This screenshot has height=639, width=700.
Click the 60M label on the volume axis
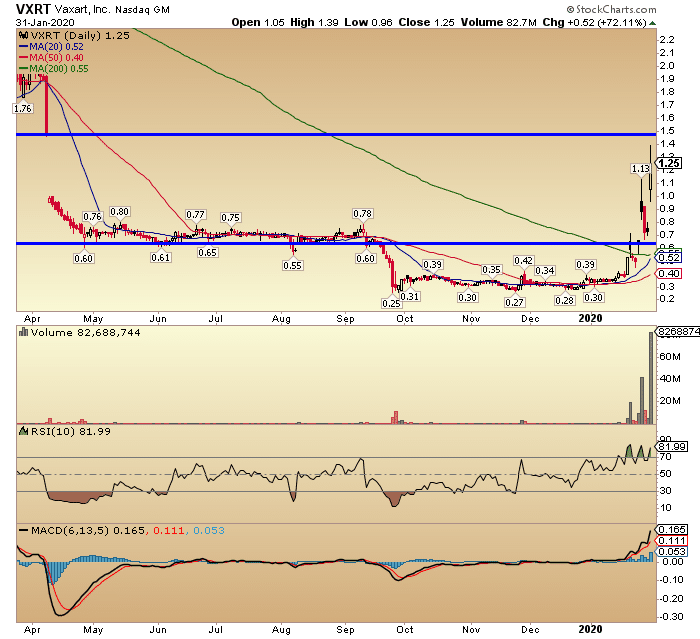coord(670,356)
